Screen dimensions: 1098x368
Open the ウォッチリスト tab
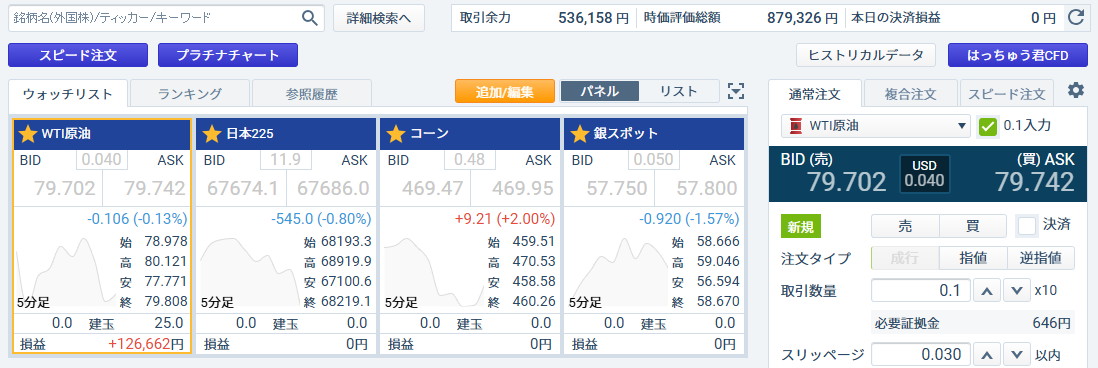68,93
